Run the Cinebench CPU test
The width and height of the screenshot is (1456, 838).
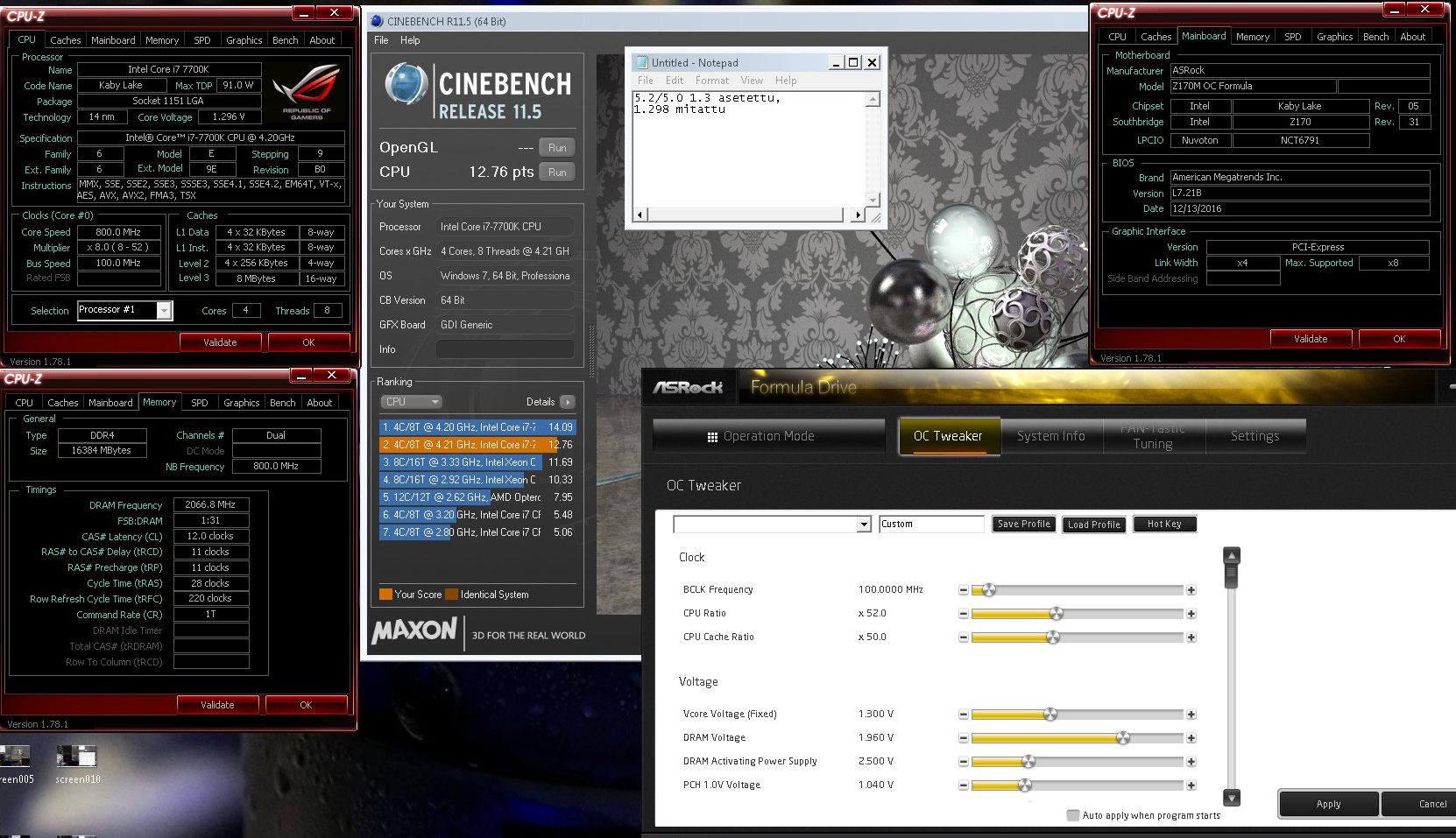tap(557, 173)
